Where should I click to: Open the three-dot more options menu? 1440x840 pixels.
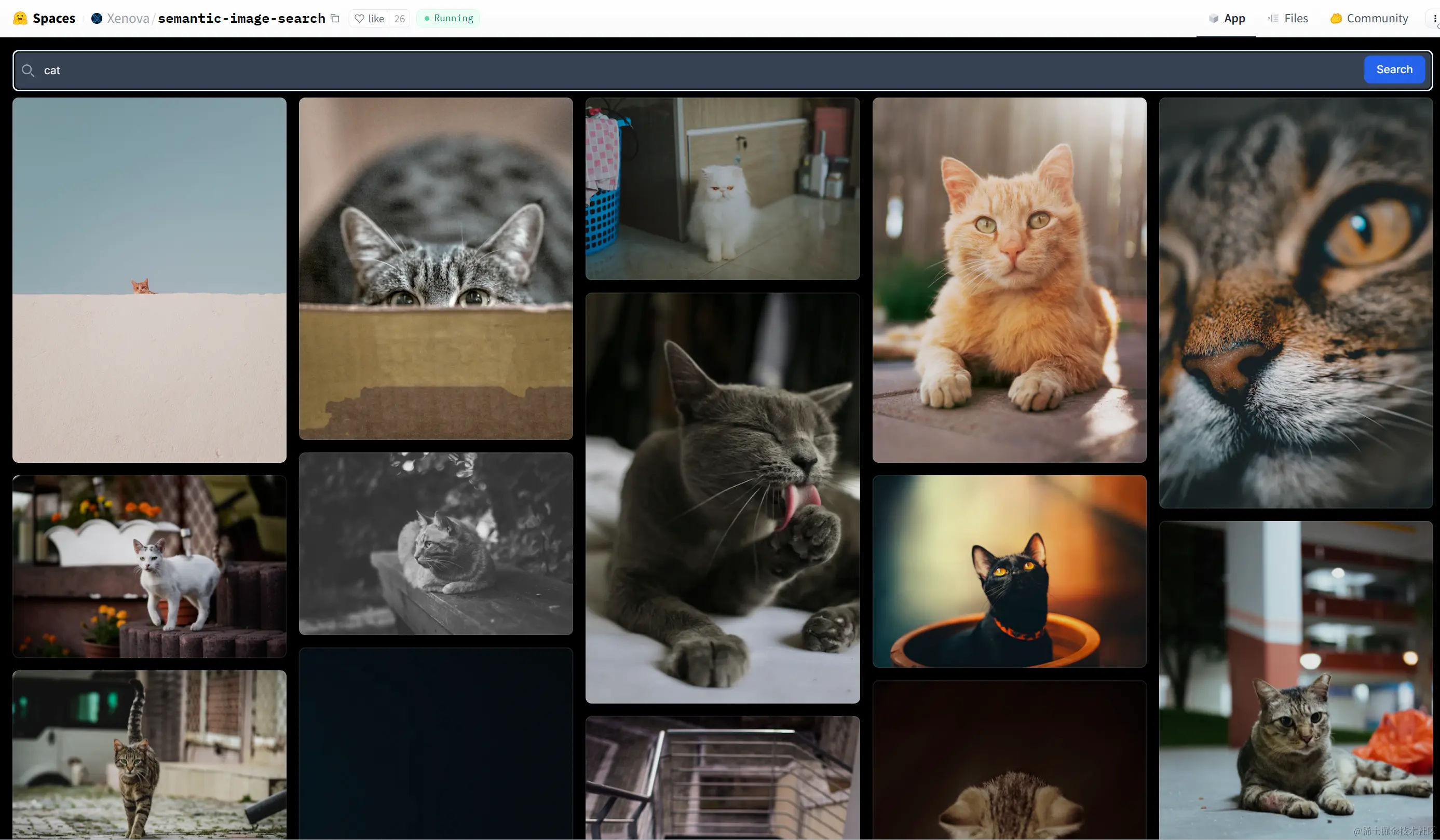[x=1434, y=18]
